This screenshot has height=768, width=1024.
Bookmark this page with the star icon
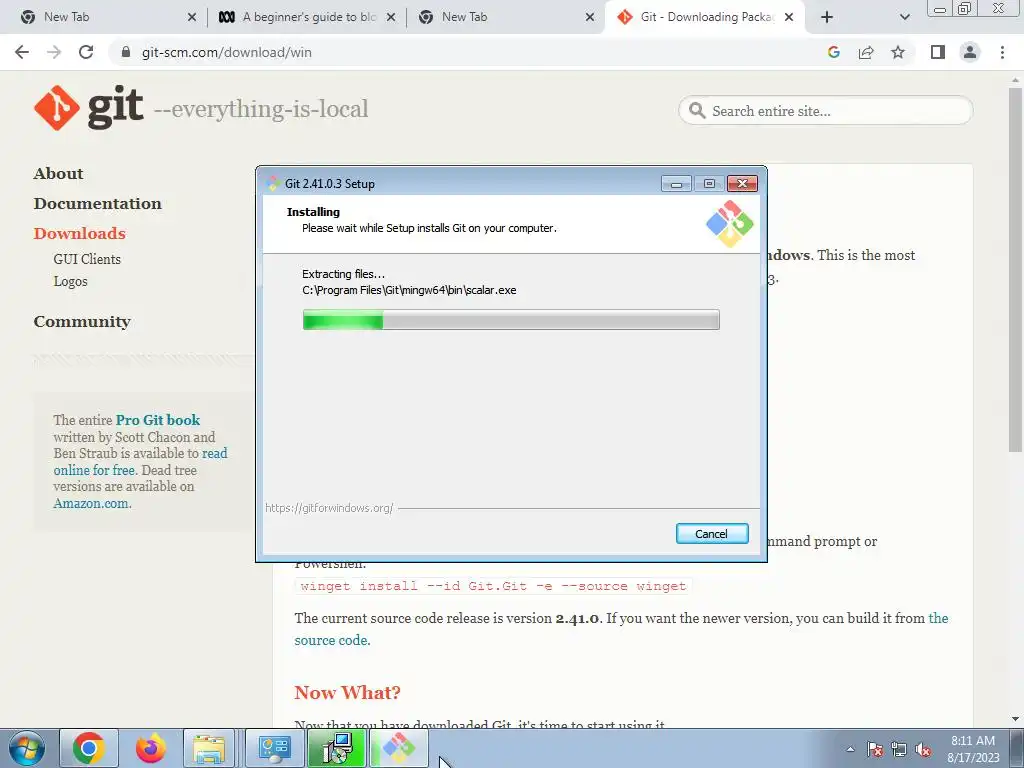pos(898,52)
